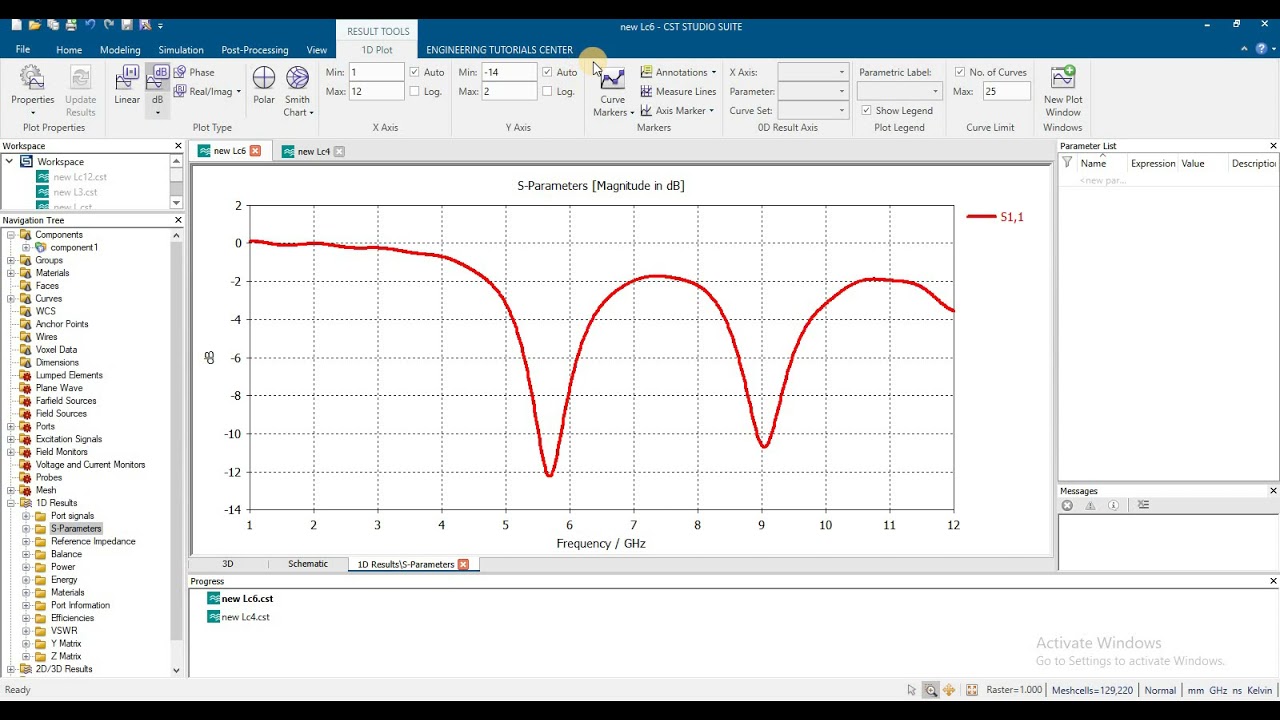Toggle No. of Curves checkbox
The height and width of the screenshot is (720, 1280).
960,72
